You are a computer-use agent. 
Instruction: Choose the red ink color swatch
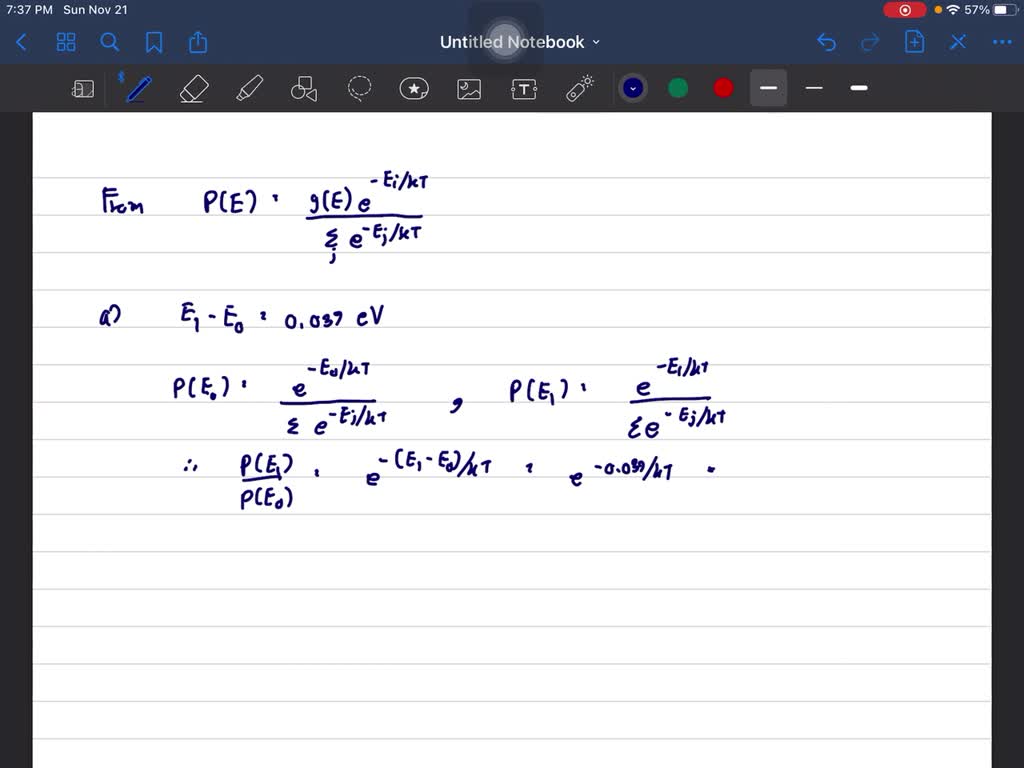tap(722, 88)
